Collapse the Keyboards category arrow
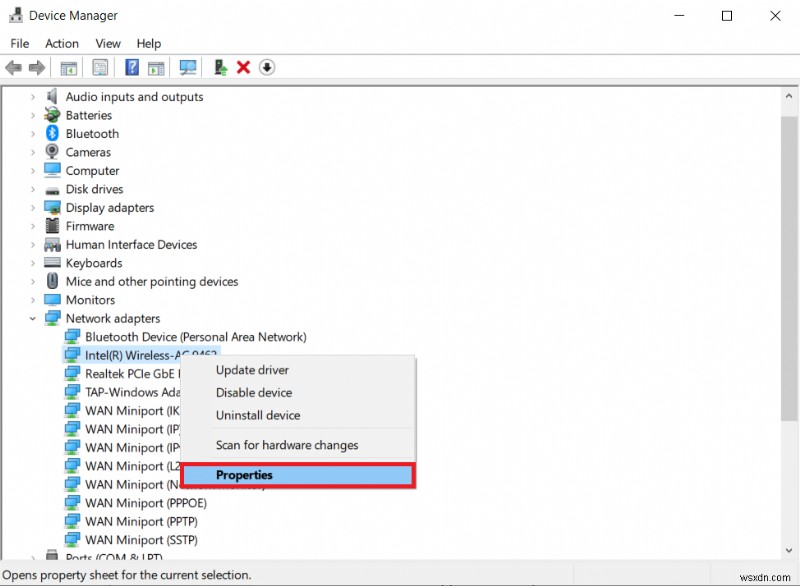 (x=33, y=262)
